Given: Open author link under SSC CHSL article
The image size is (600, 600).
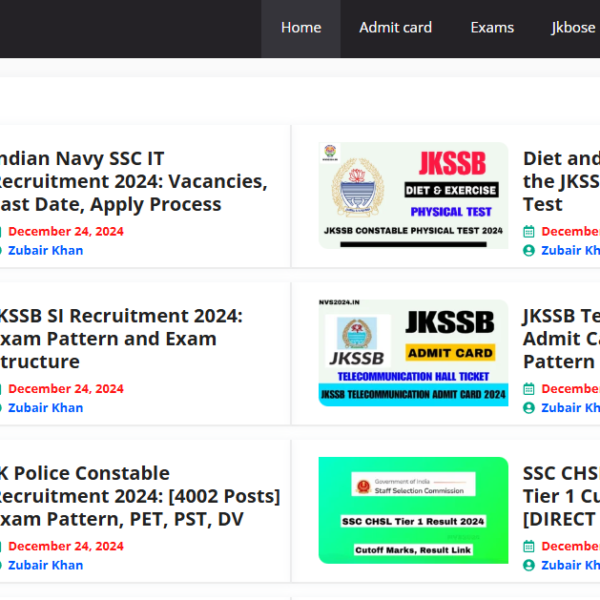Looking at the screenshot, I should pos(571,565).
